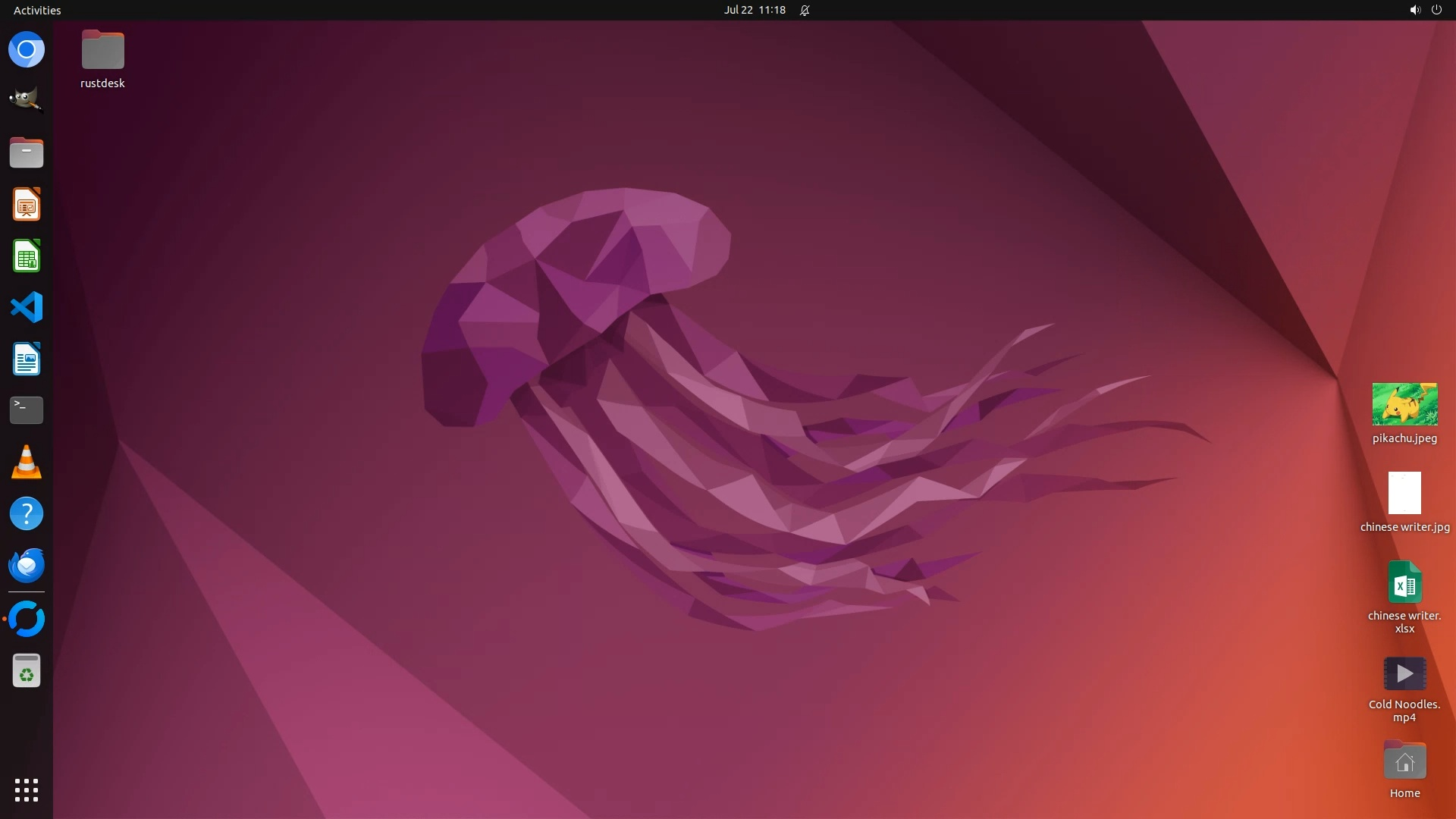Launch LibreOffice Impress from the dock
Image resolution: width=1456 pixels, height=819 pixels.
(27, 205)
